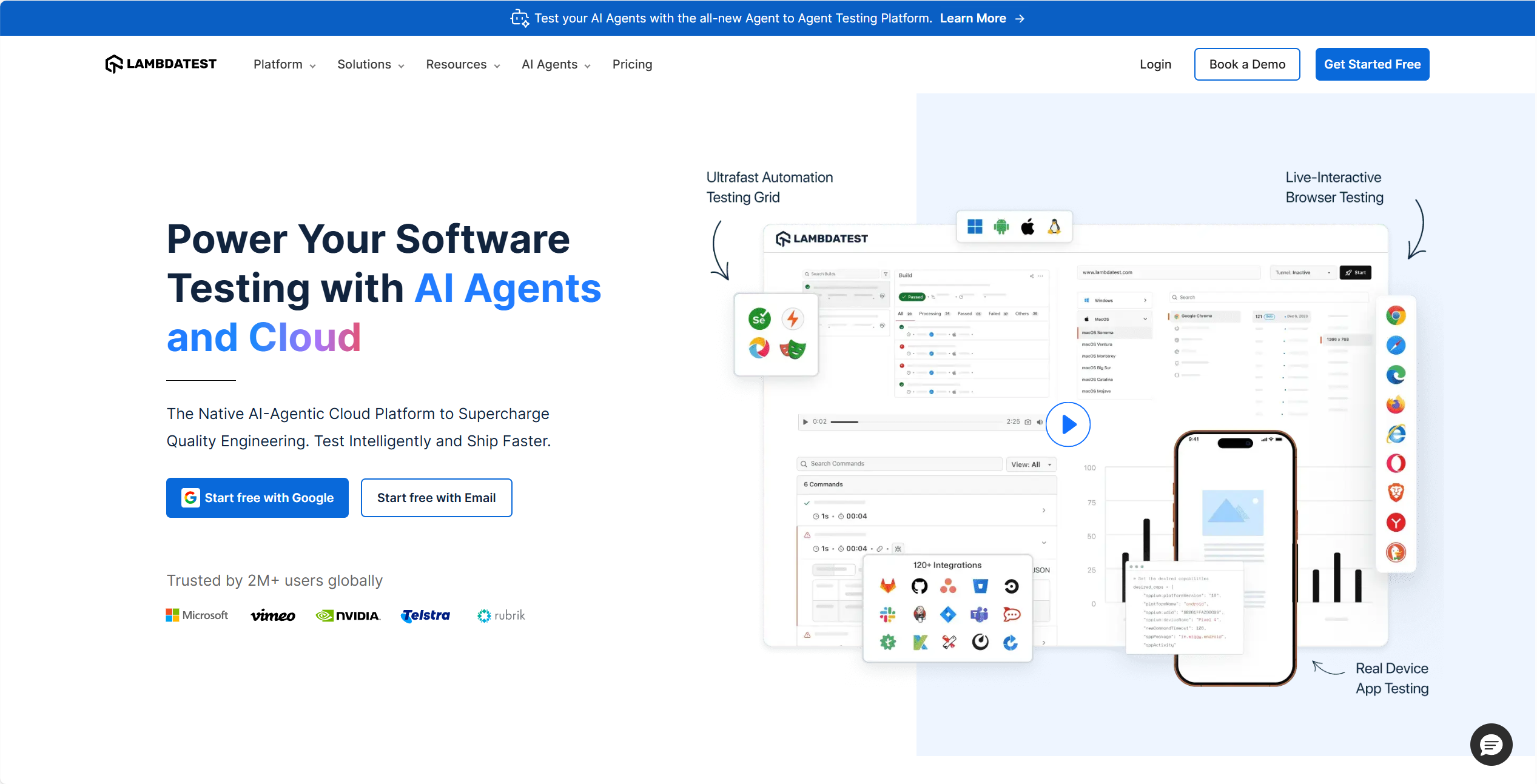Open the chat widget bubble icon
This screenshot has width=1537, height=784.
pyautogui.click(x=1491, y=744)
